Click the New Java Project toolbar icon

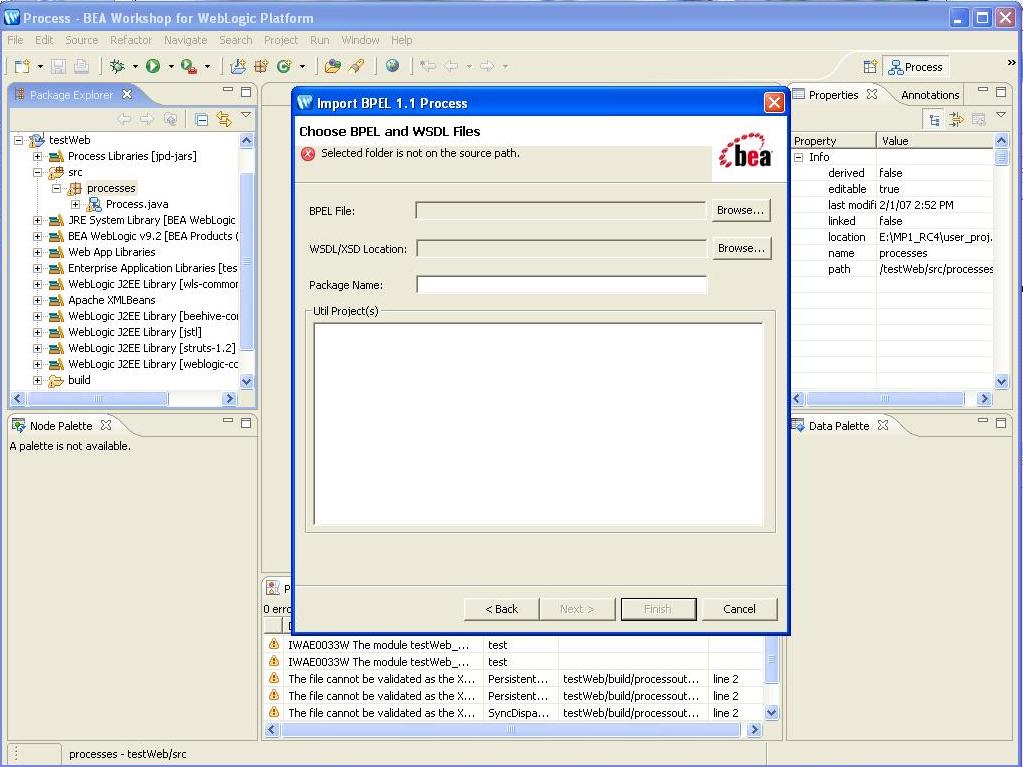pyautogui.click(x=238, y=66)
